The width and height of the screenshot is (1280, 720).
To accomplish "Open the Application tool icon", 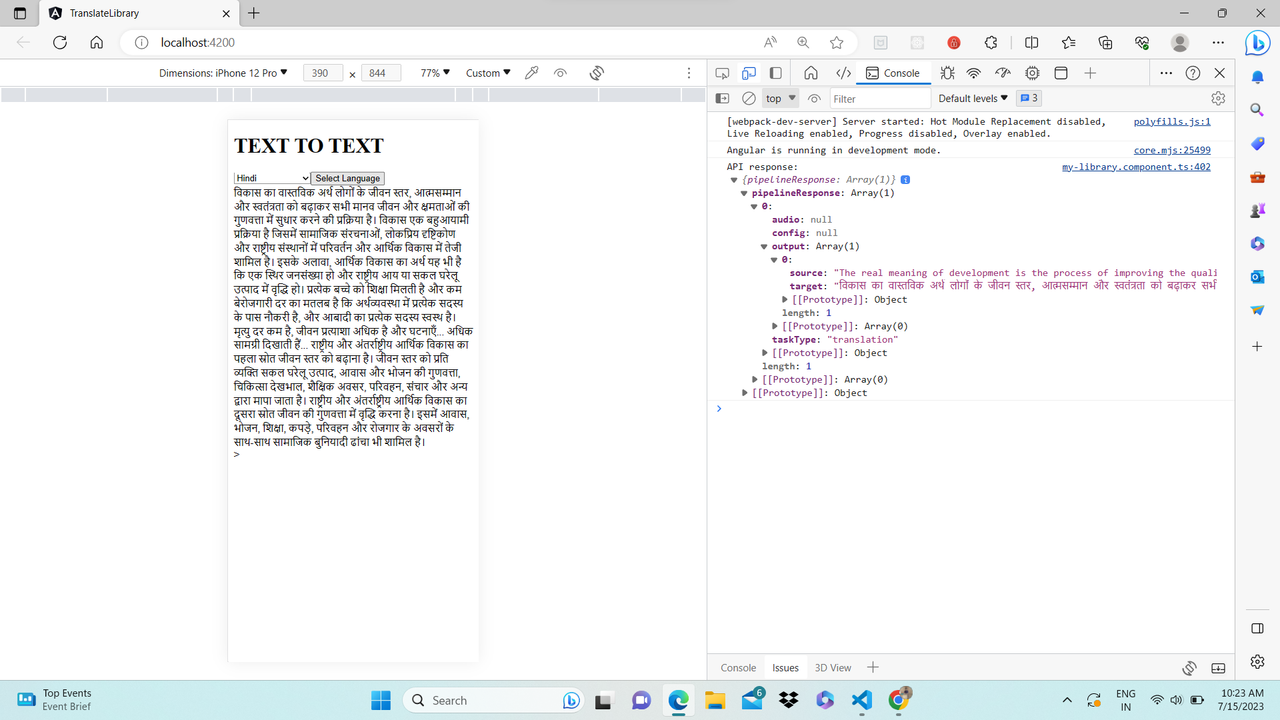I will [x=1061, y=73].
